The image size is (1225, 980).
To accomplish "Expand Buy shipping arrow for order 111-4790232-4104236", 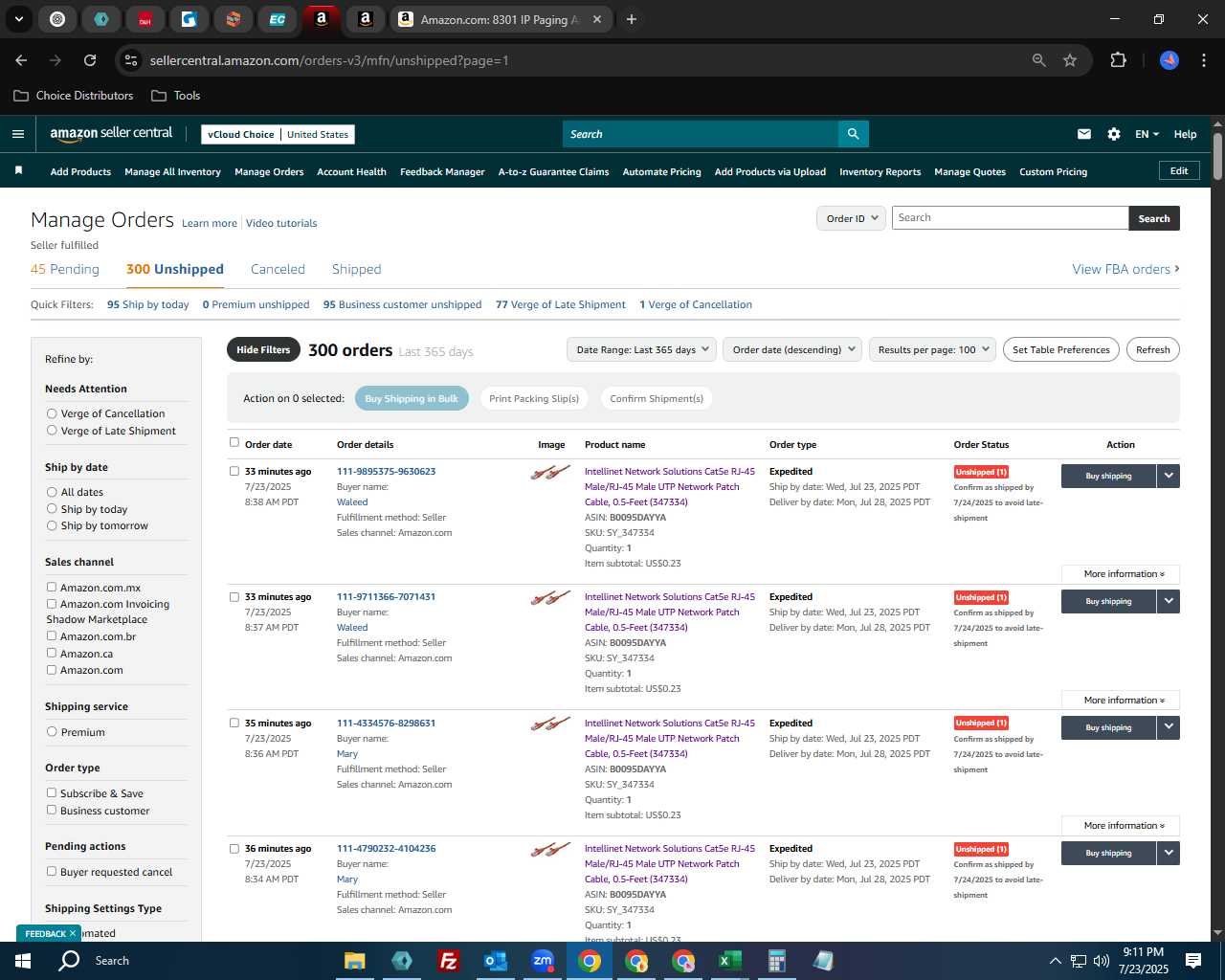I will (x=1169, y=853).
